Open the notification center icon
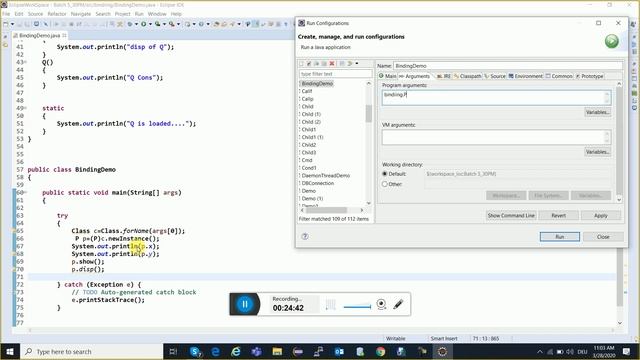 pyautogui.click(x=627, y=351)
